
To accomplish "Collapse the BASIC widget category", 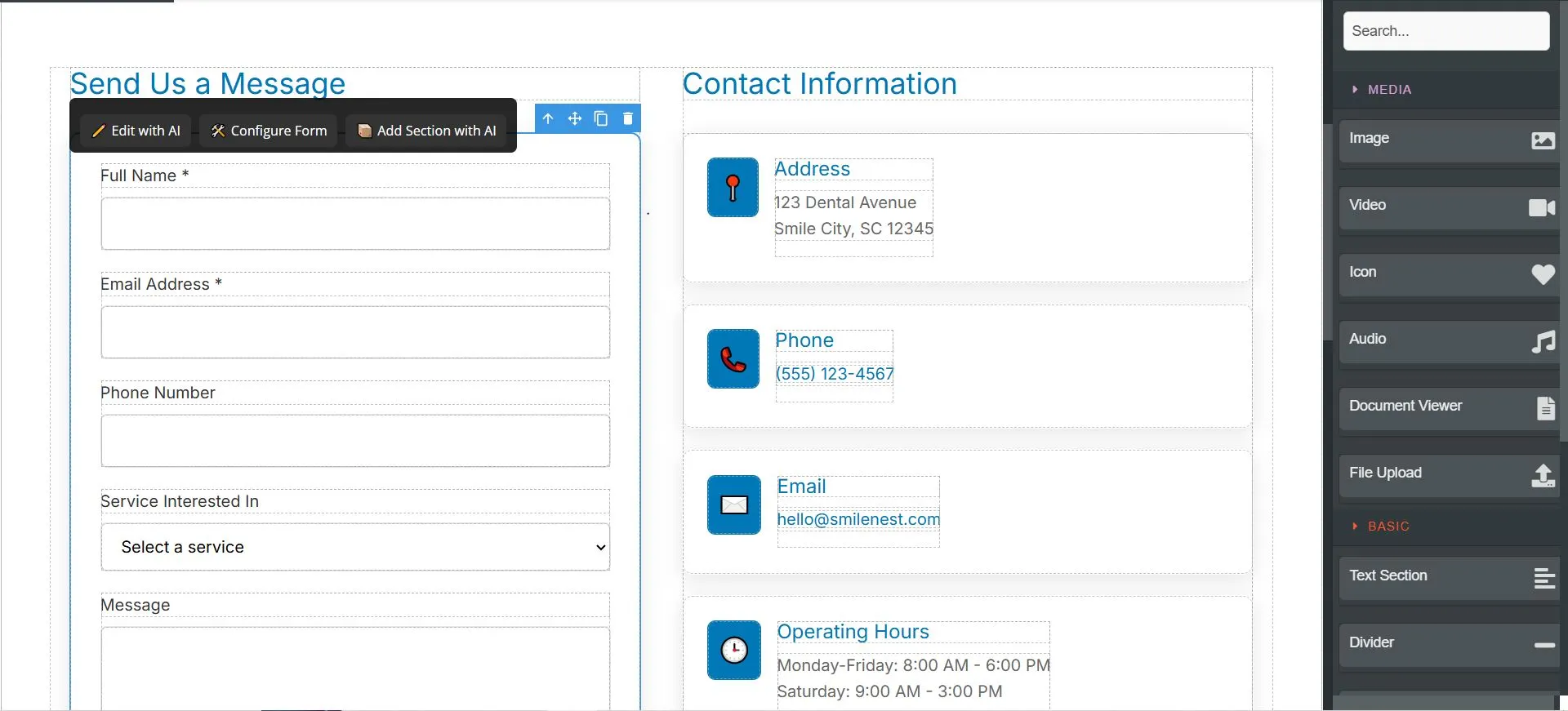I will click(x=1388, y=527).
